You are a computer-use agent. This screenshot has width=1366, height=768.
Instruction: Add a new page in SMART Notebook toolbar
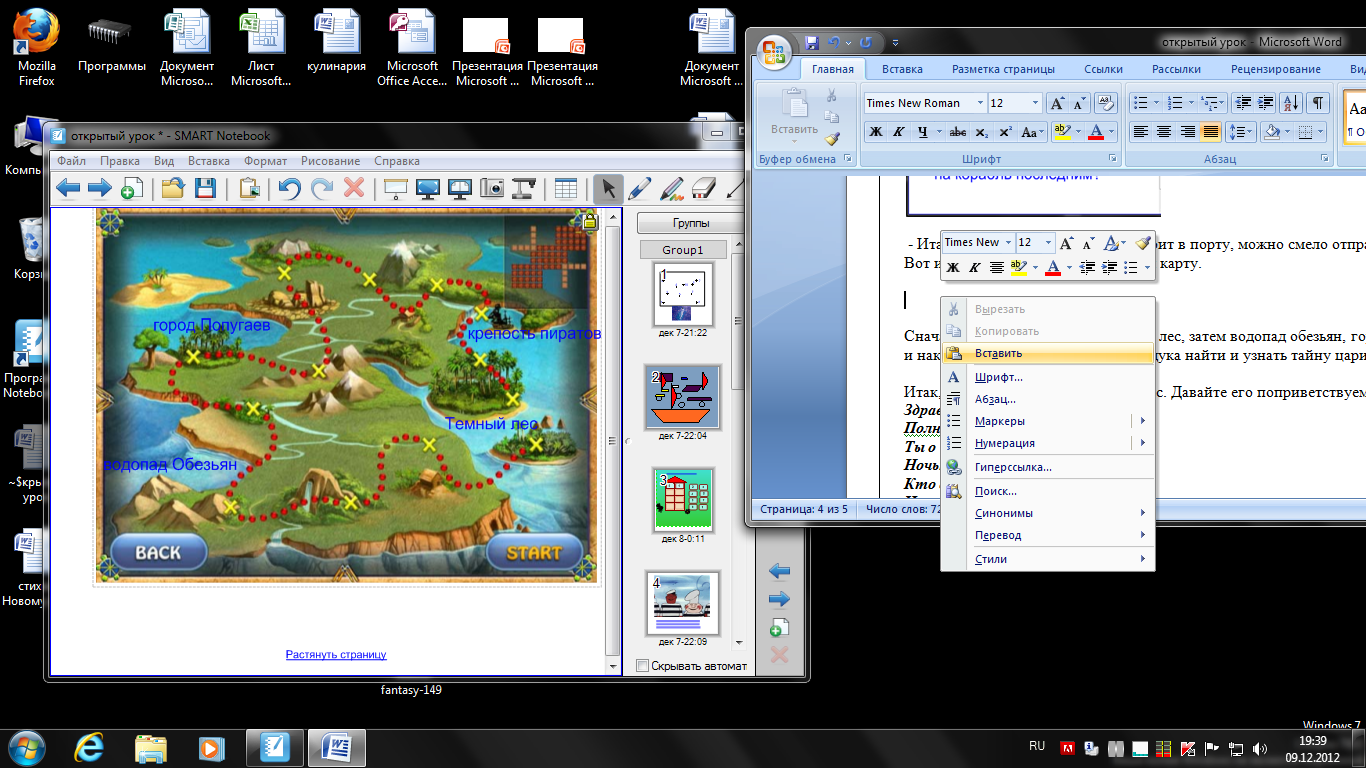click(x=132, y=188)
